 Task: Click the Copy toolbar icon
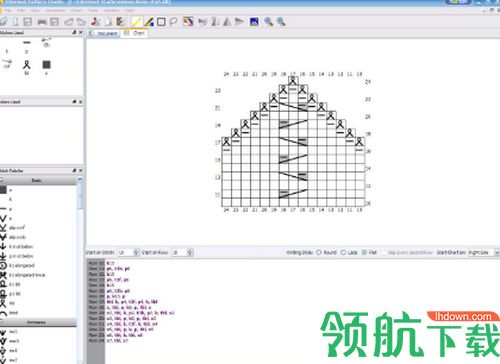click(x=108, y=22)
